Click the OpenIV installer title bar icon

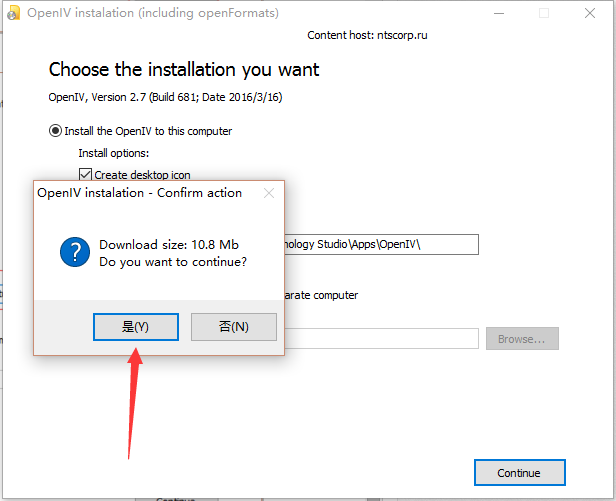[14, 13]
